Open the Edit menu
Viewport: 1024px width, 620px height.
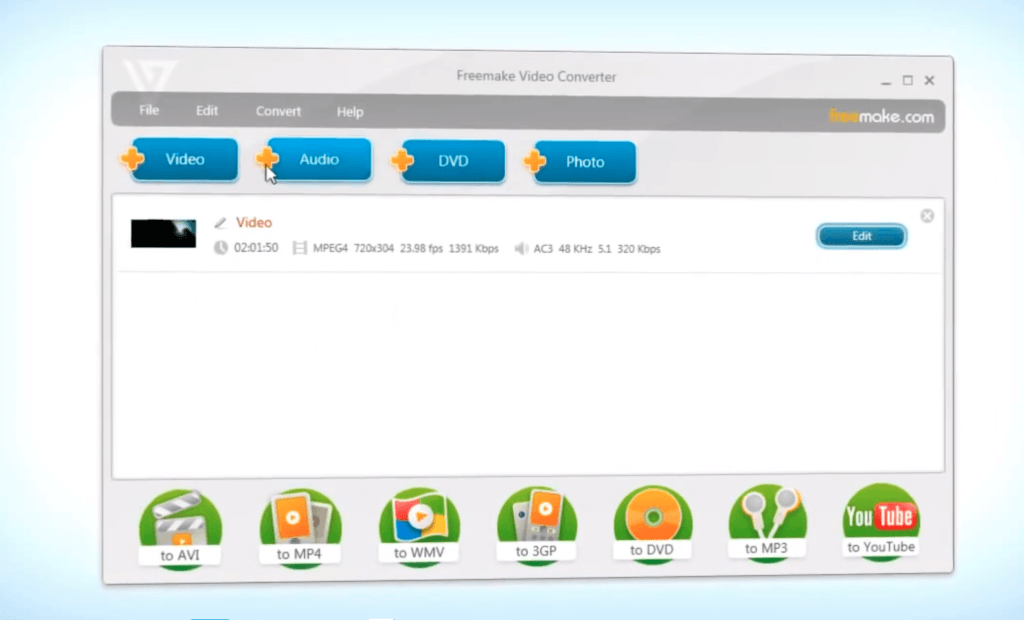click(207, 111)
